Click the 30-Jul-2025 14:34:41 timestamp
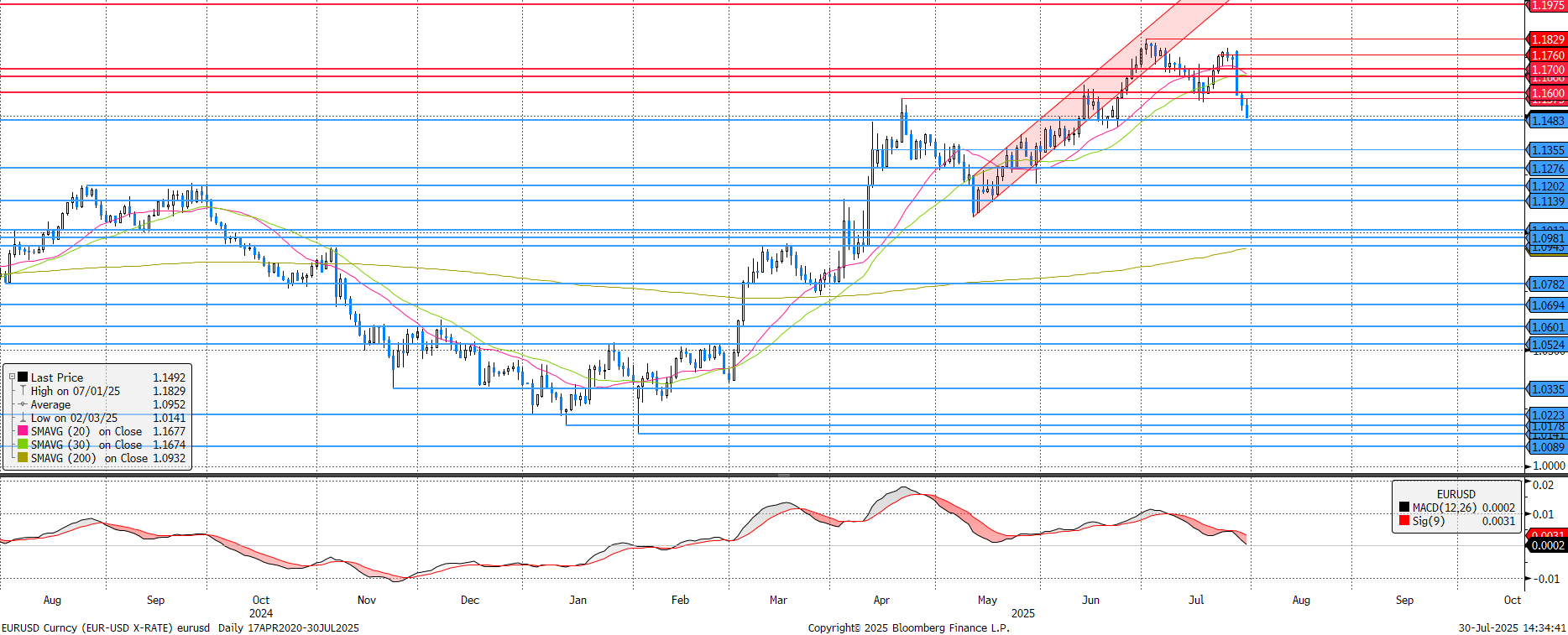Viewport: 1568px width, 635px height. [x=1512, y=627]
